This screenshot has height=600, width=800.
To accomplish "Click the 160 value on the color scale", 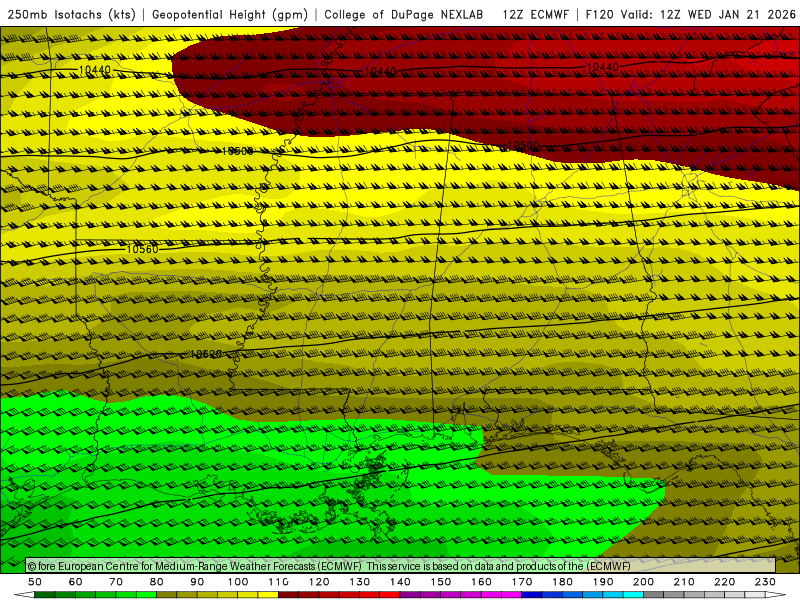I will click(x=481, y=582).
